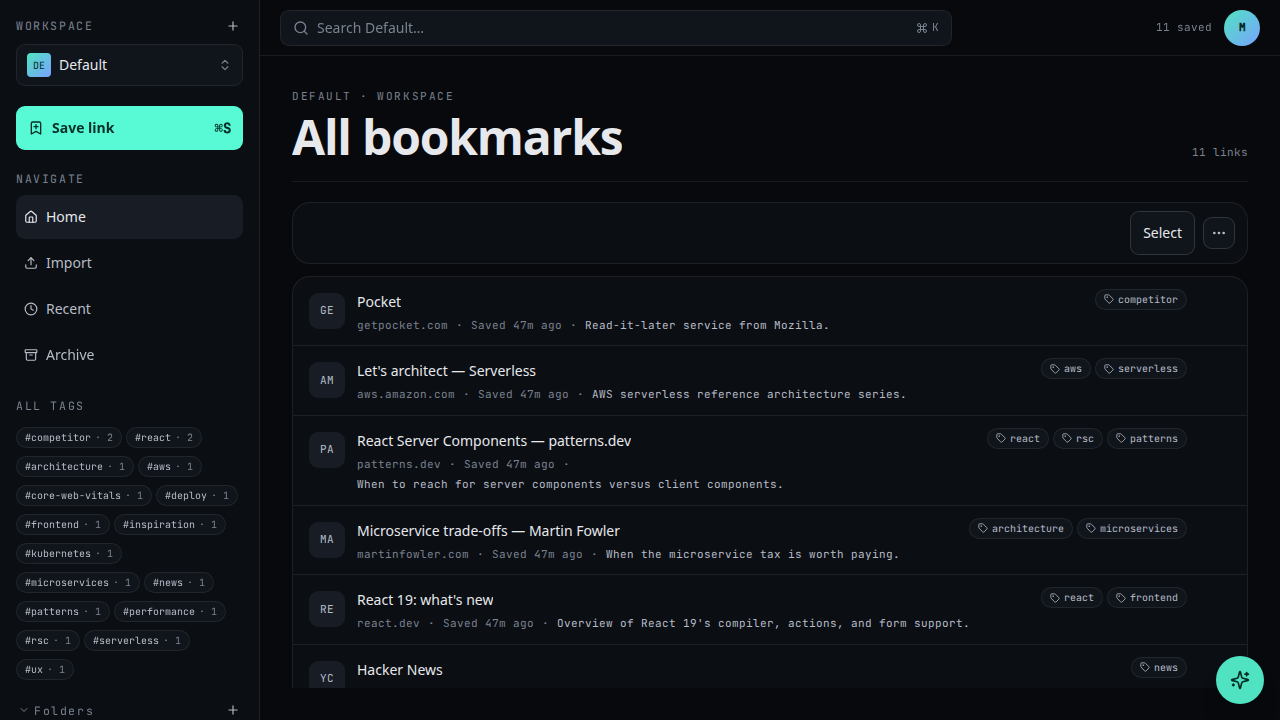
Task: Add a new workspace with plus icon
Action: pyautogui.click(x=233, y=26)
